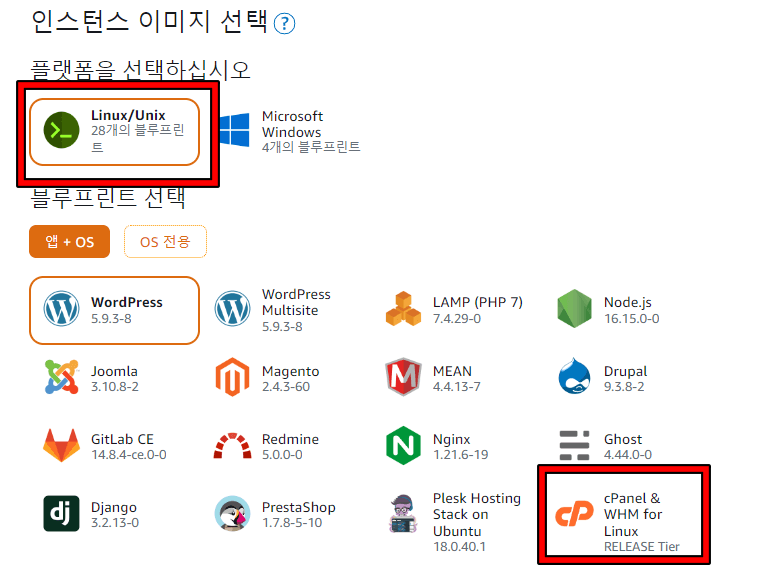This screenshot has height=565, width=761.
Task: Click version text 1.7.8-5-10
Action: 292,523
